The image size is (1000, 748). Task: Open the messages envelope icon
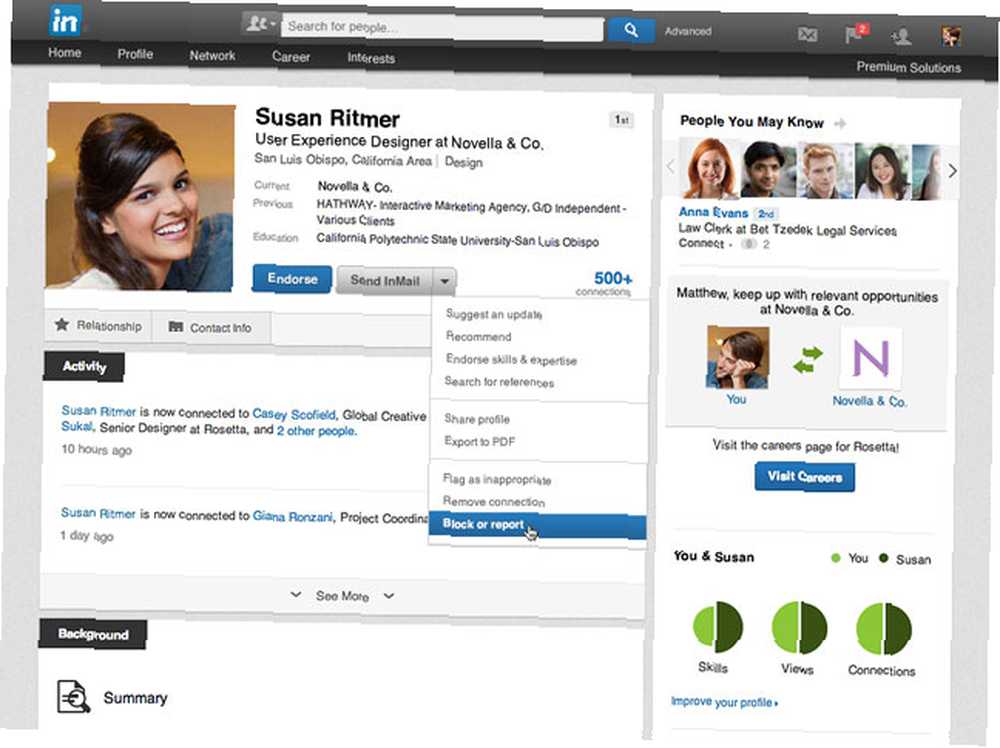807,34
